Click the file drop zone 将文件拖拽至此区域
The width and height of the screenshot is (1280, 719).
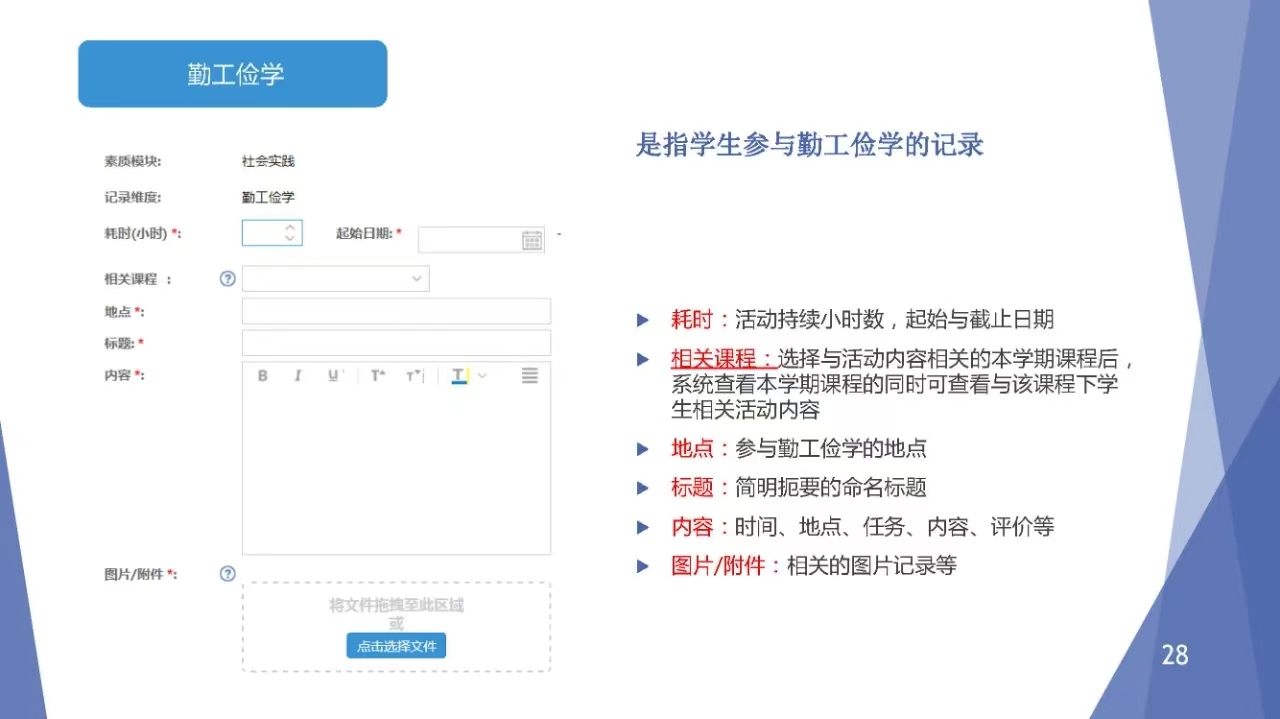tap(396, 627)
